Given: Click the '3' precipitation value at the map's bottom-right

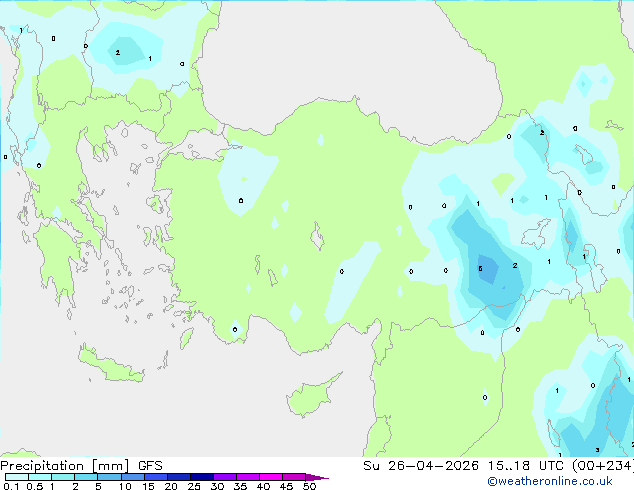Looking at the screenshot, I should [x=598, y=450].
